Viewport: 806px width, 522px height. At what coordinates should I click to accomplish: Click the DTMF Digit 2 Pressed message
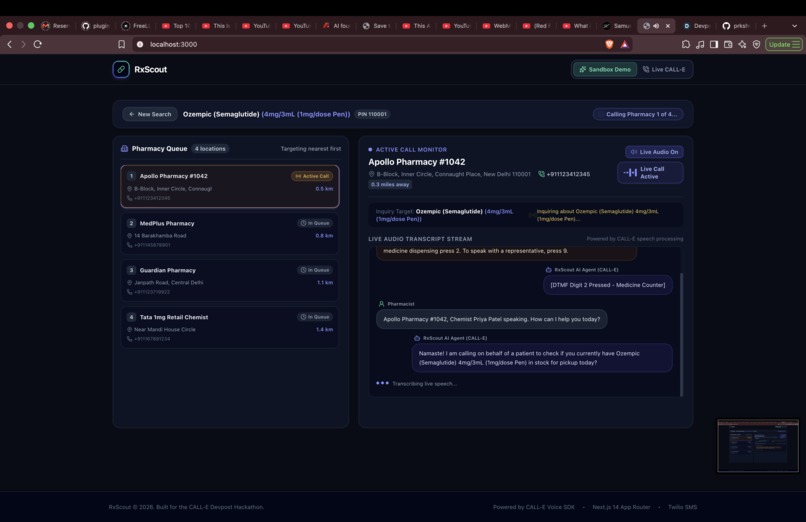click(x=608, y=285)
